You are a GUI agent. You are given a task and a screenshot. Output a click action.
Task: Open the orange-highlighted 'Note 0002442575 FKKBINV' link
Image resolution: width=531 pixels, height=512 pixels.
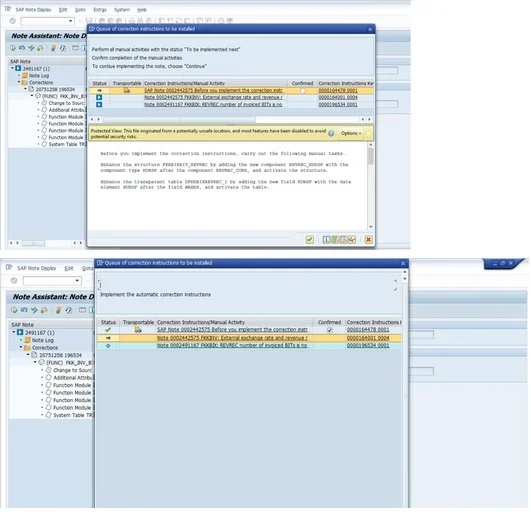tap(233, 339)
